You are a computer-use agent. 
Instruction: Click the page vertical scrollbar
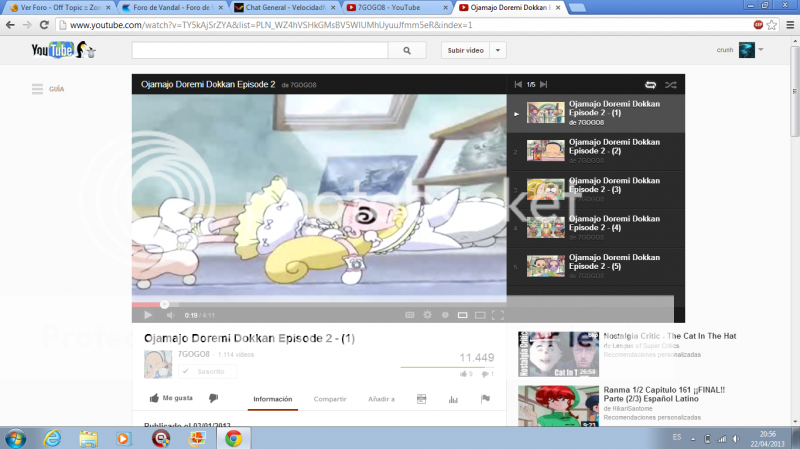click(x=794, y=92)
